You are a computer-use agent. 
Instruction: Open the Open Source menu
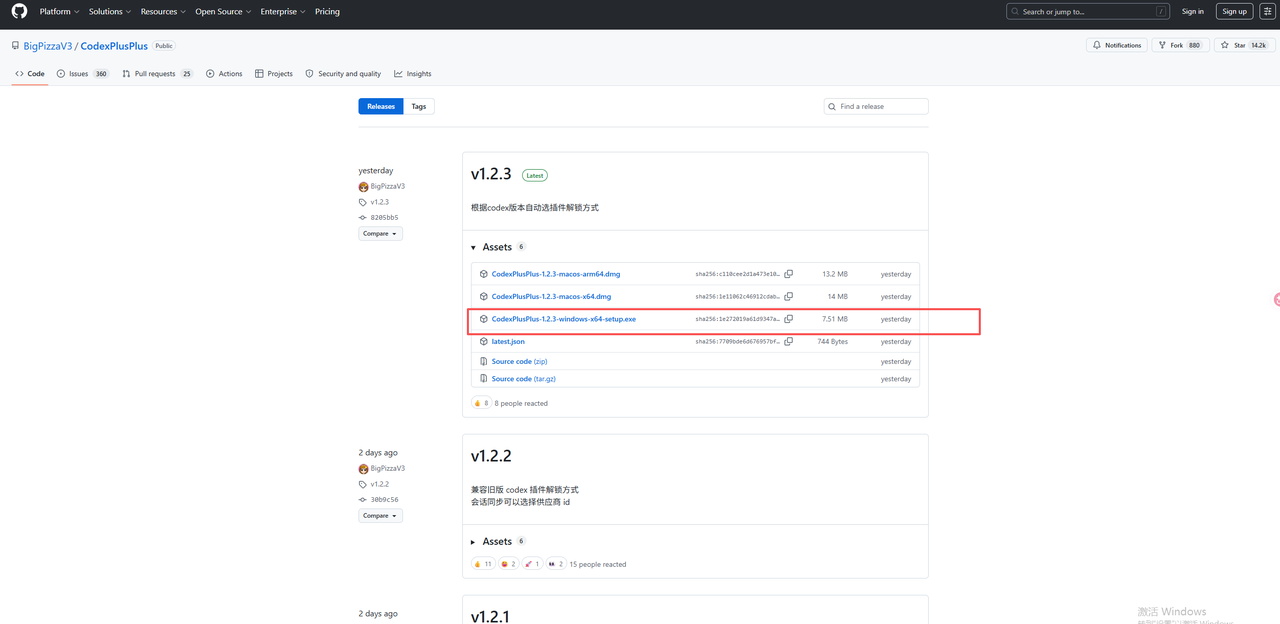pyautogui.click(x=223, y=12)
